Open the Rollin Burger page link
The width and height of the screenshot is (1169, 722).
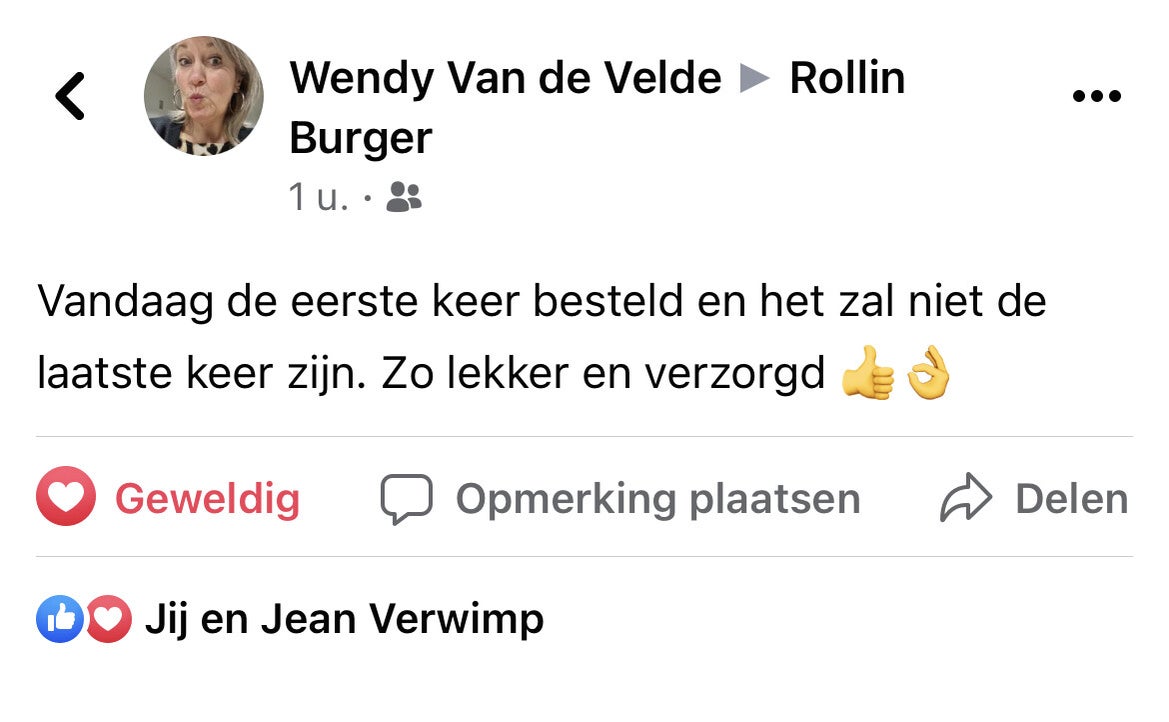596,107
